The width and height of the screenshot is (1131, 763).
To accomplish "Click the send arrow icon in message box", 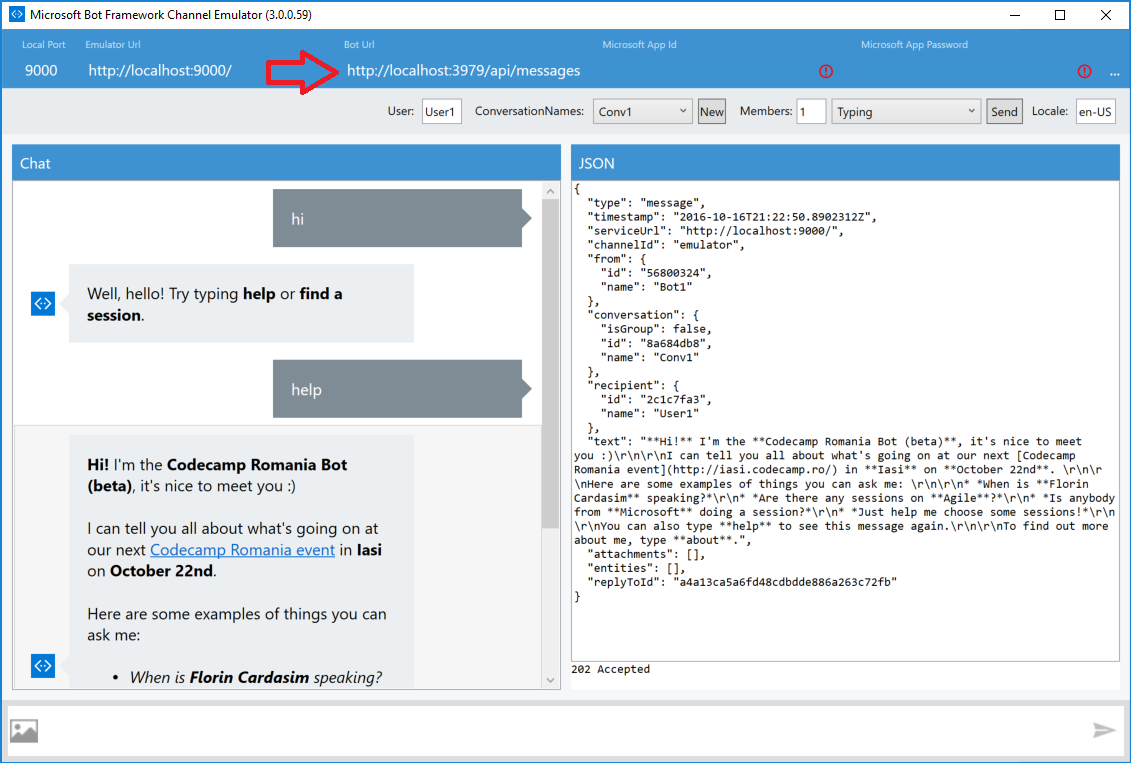I will coord(1104,731).
